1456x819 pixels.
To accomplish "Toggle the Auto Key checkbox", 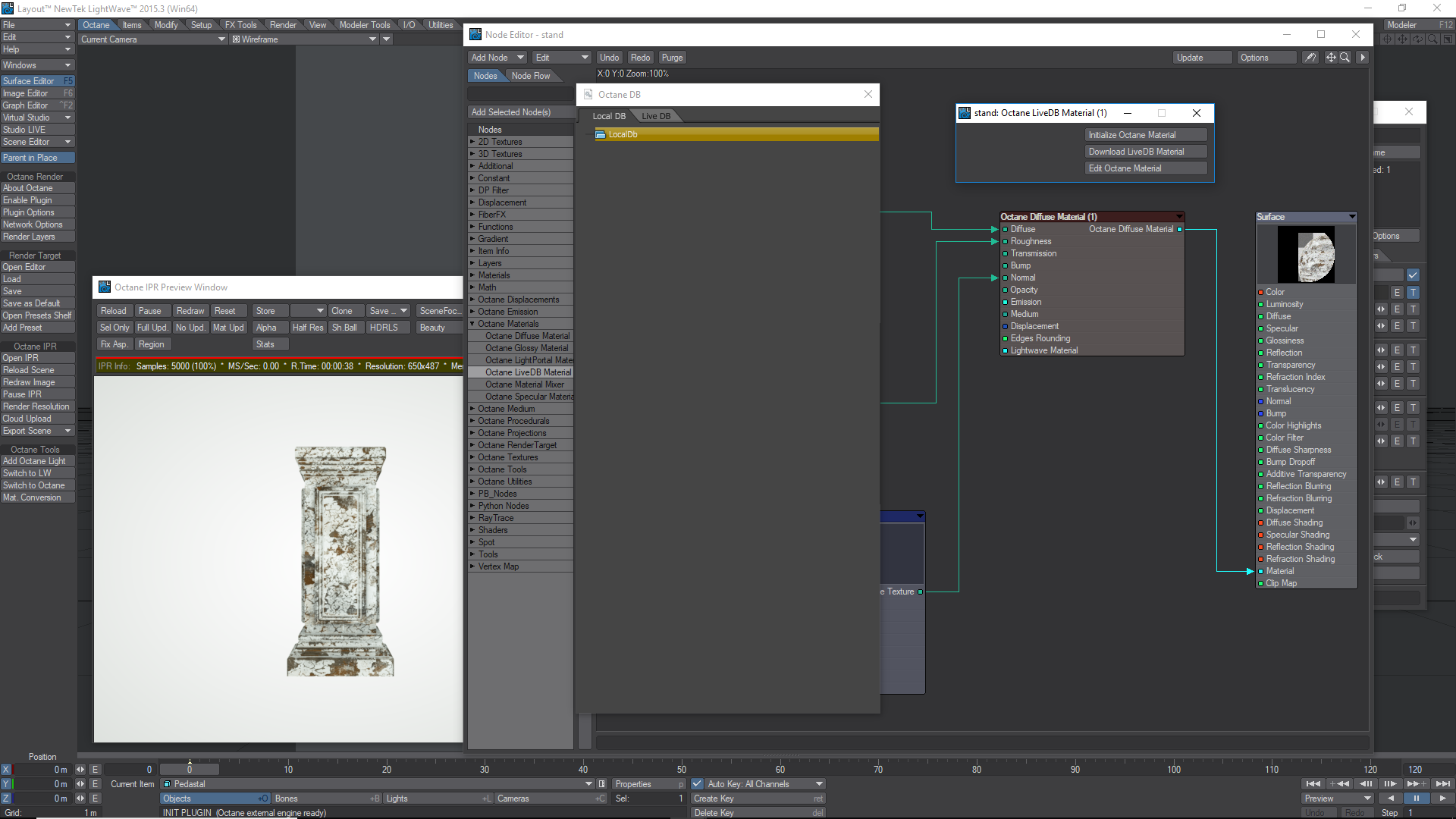I will click(x=697, y=784).
